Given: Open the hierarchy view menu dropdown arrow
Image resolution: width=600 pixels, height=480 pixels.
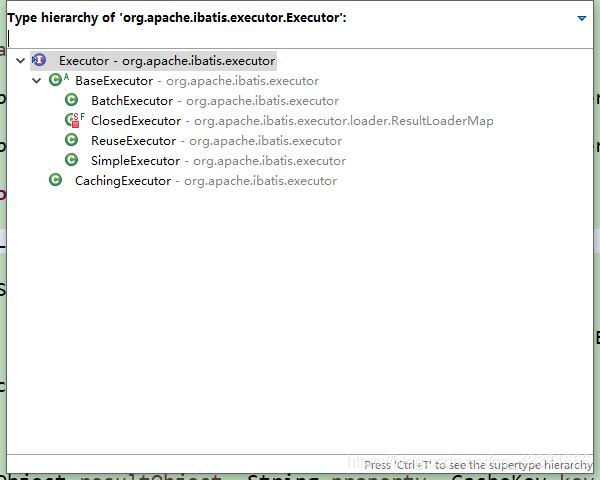Looking at the screenshot, I should point(582,18).
